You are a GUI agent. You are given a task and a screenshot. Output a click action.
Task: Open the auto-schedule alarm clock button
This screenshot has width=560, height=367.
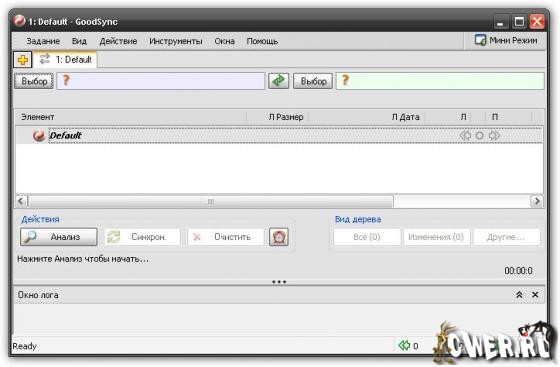click(279, 237)
